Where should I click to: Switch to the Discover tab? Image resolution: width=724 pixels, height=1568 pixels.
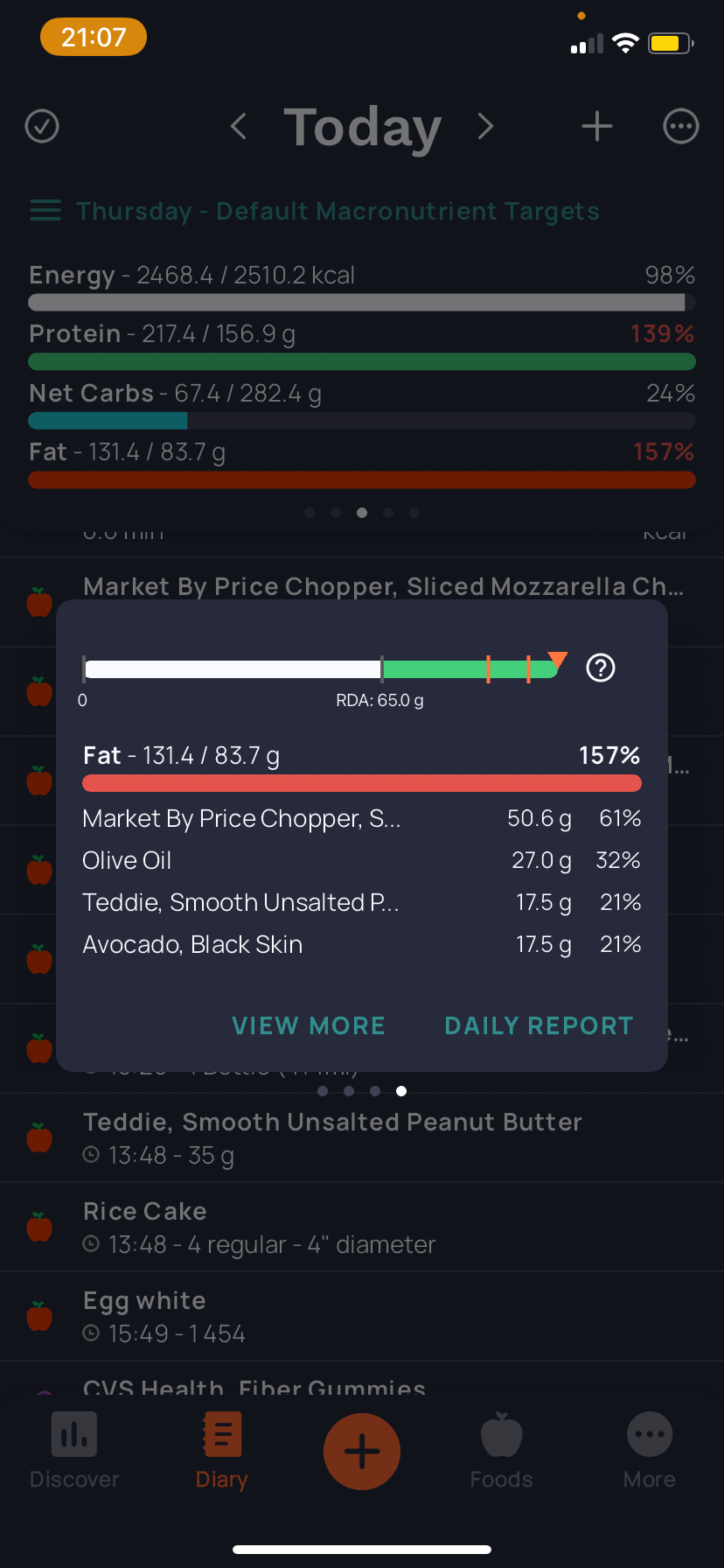coord(74,1451)
